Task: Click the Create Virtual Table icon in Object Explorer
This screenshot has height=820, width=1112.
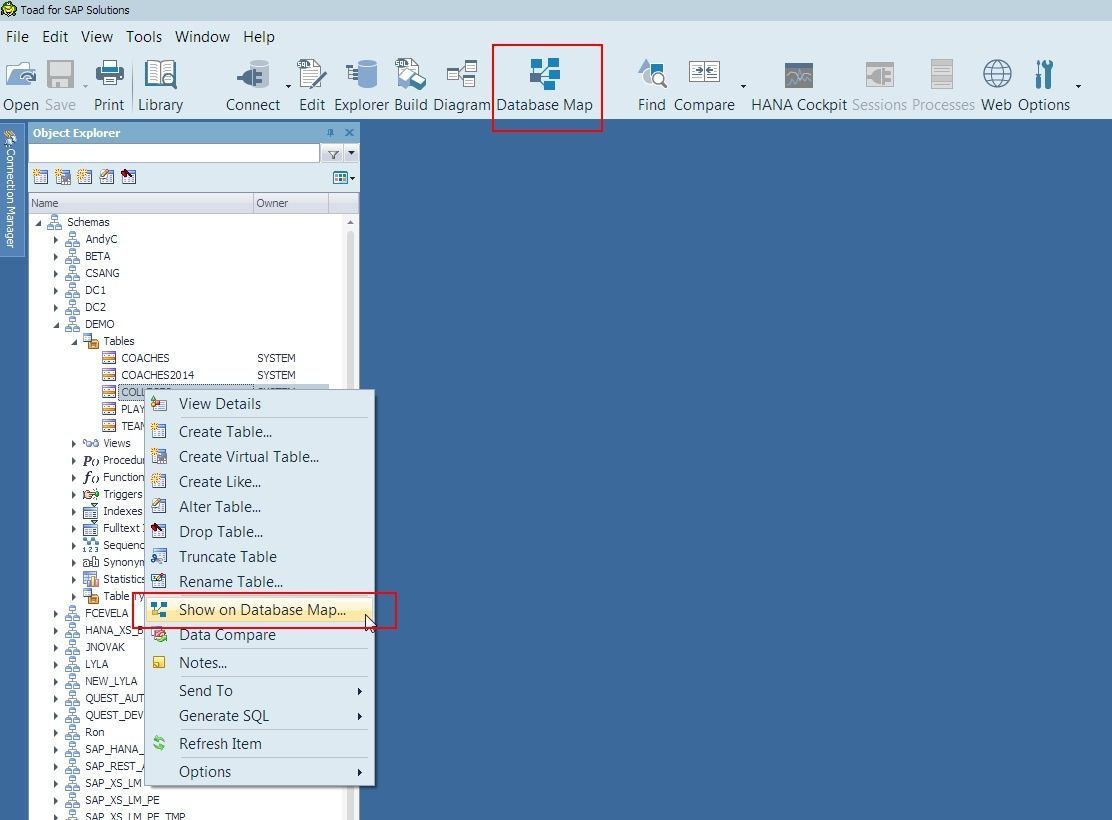Action: point(62,177)
